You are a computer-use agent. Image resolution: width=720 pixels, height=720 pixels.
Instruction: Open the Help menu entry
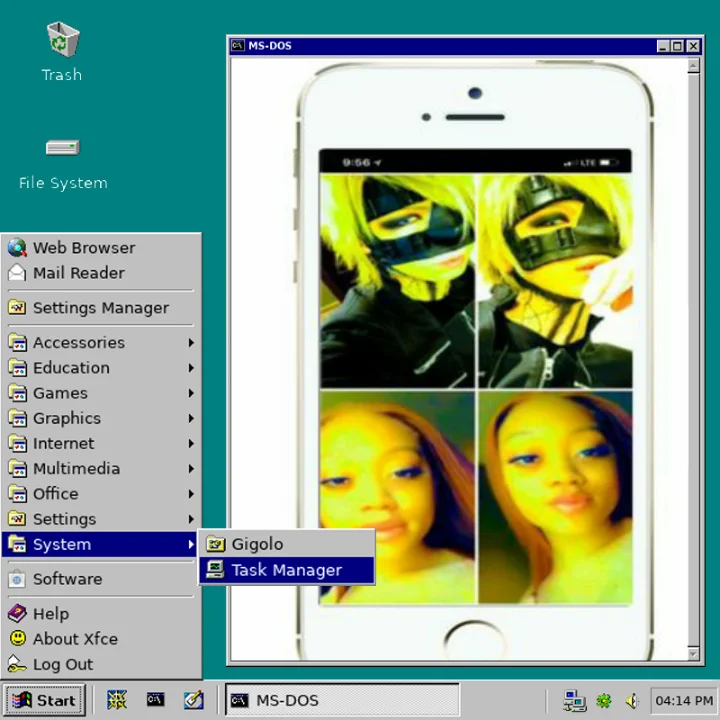(x=101, y=613)
